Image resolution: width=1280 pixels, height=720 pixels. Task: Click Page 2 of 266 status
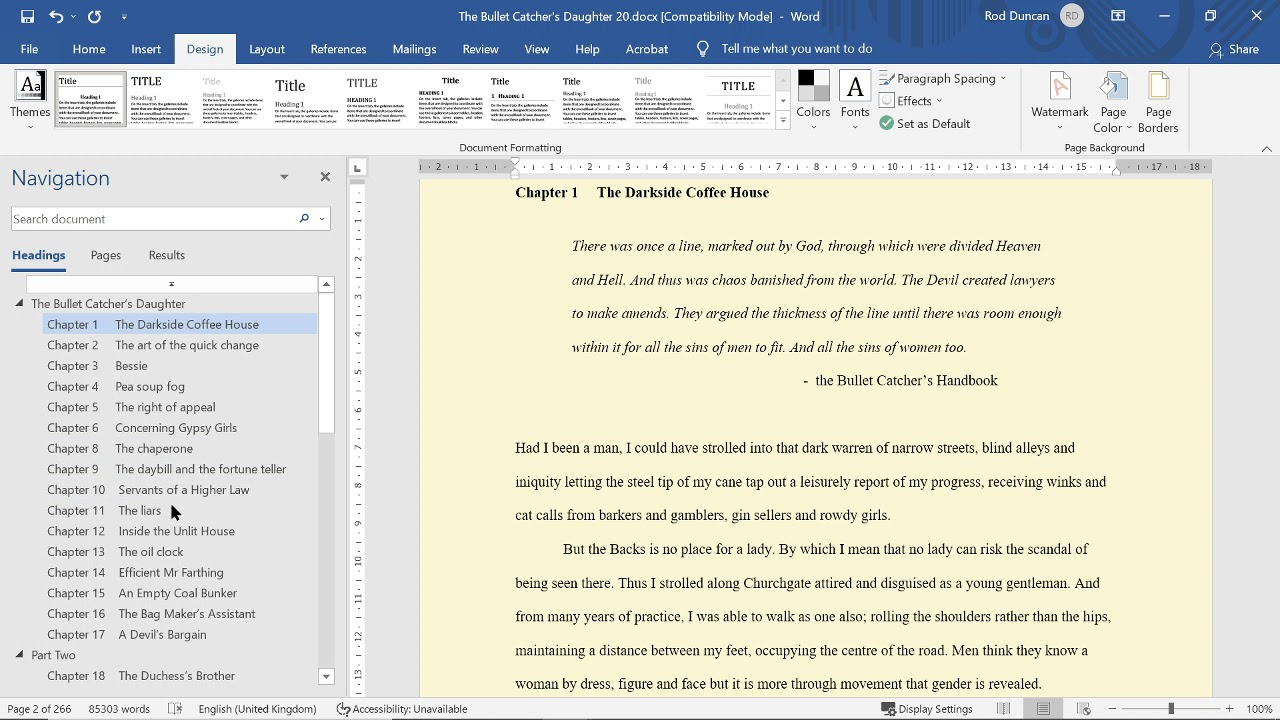pos(39,709)
